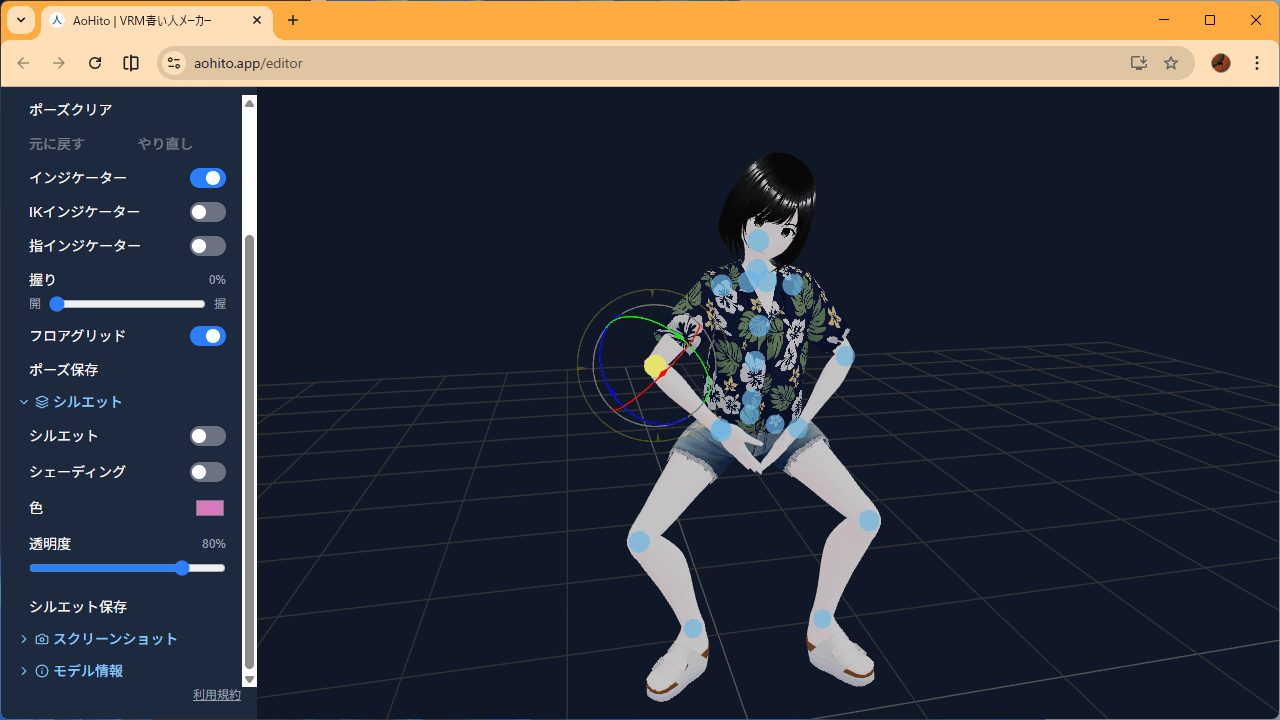The height and width of the screenshot is (720, 1280).
Task: Open the 利用規約 link
Action: tap(216, 694)
